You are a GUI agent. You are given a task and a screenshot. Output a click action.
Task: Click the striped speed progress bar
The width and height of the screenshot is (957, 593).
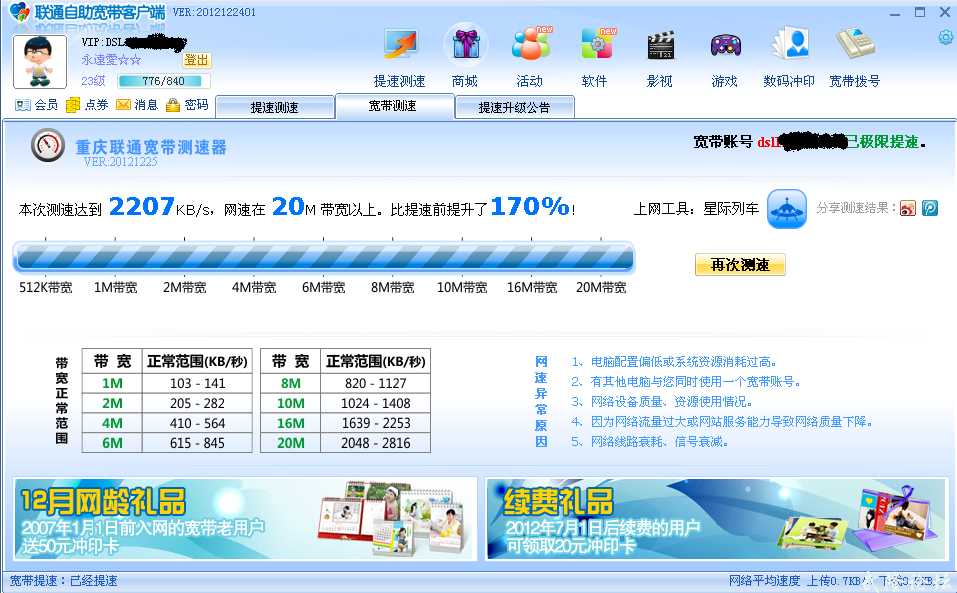click(323, 257)
